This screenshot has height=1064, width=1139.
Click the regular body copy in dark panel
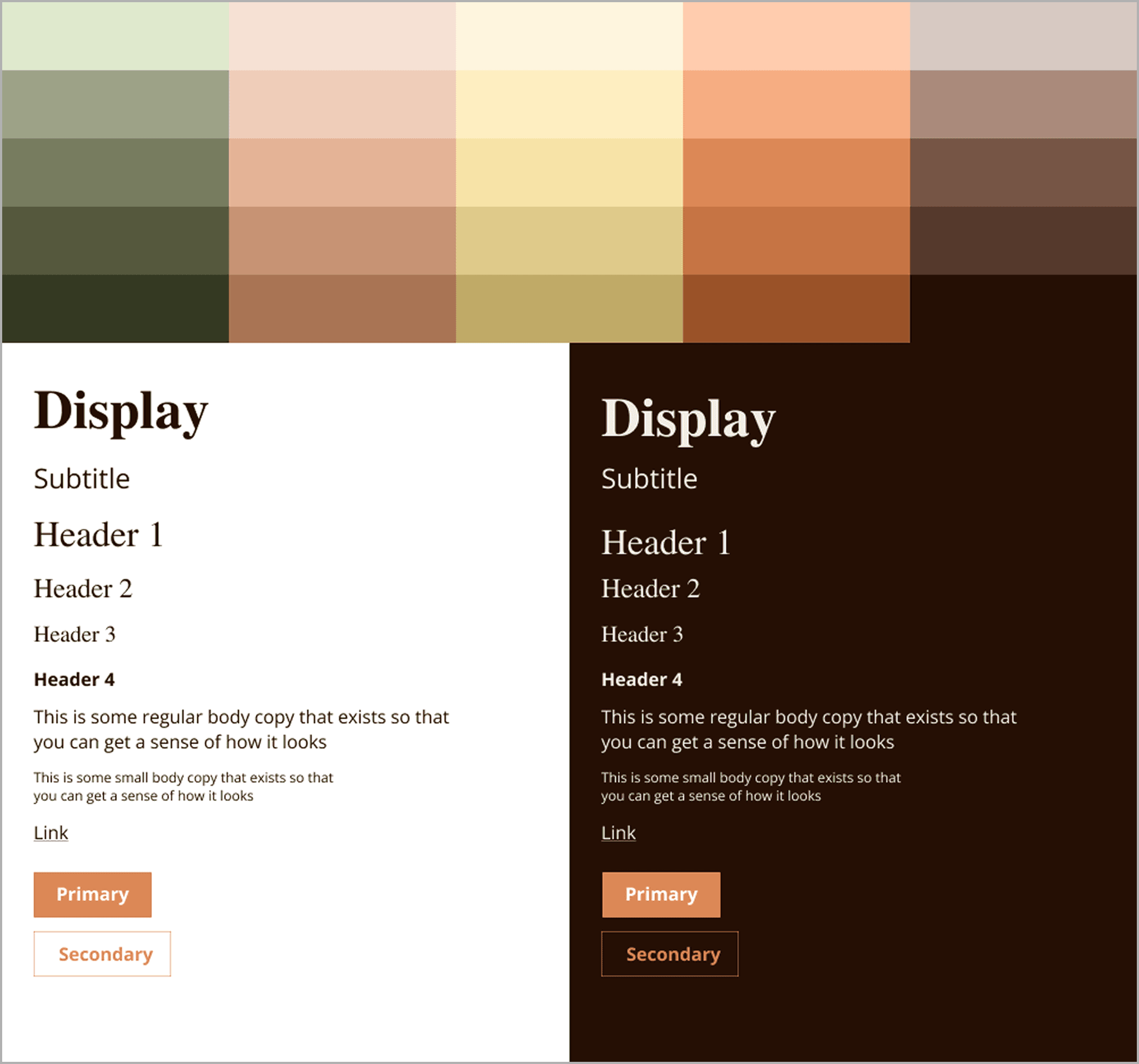pos(809,729)
